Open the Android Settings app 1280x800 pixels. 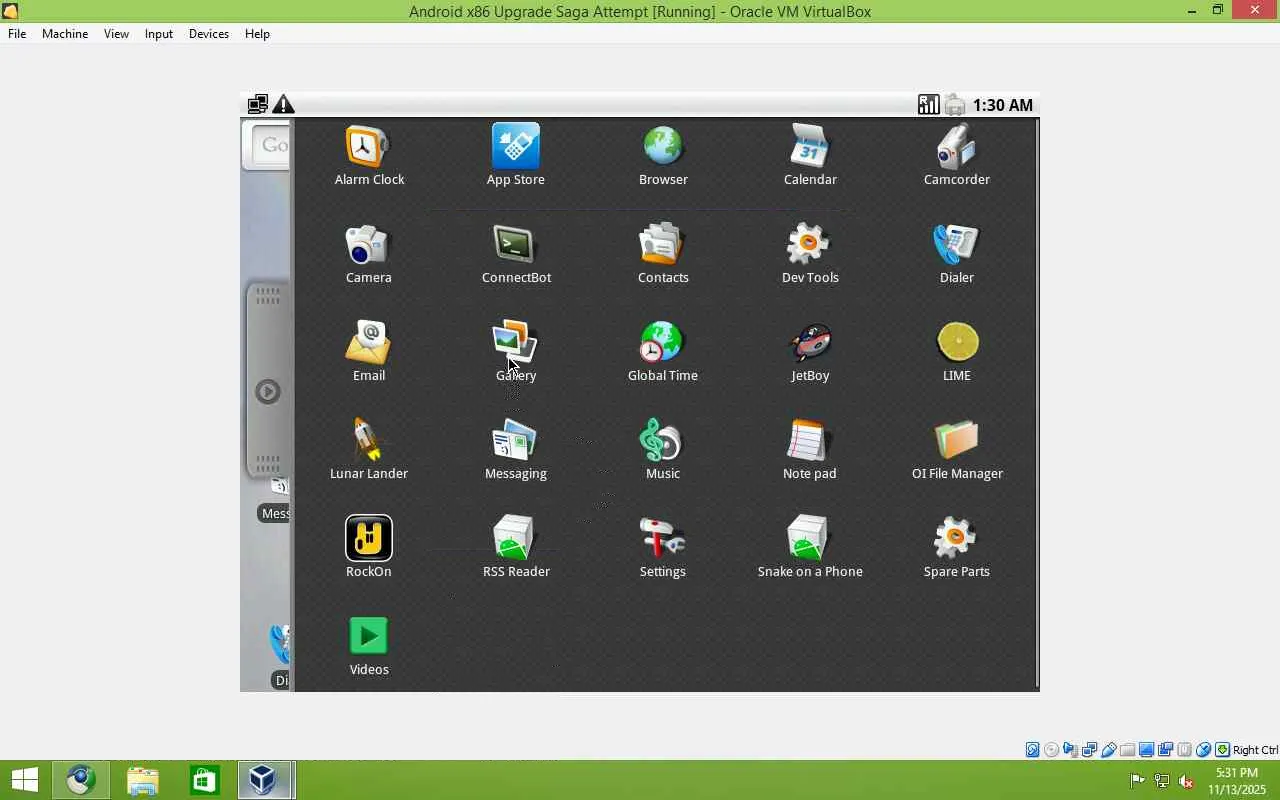pos(663,548)
